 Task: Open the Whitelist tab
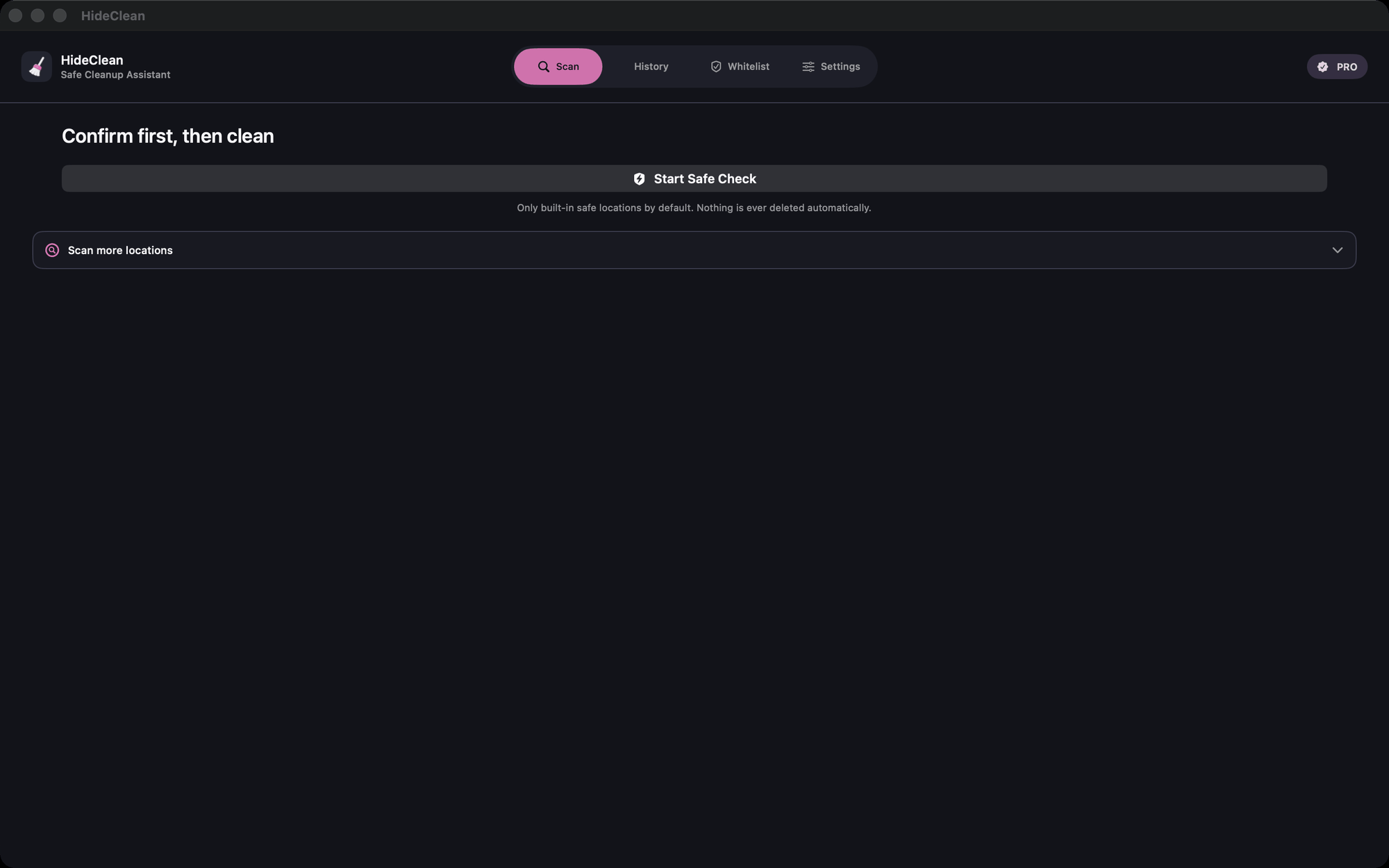740,67
